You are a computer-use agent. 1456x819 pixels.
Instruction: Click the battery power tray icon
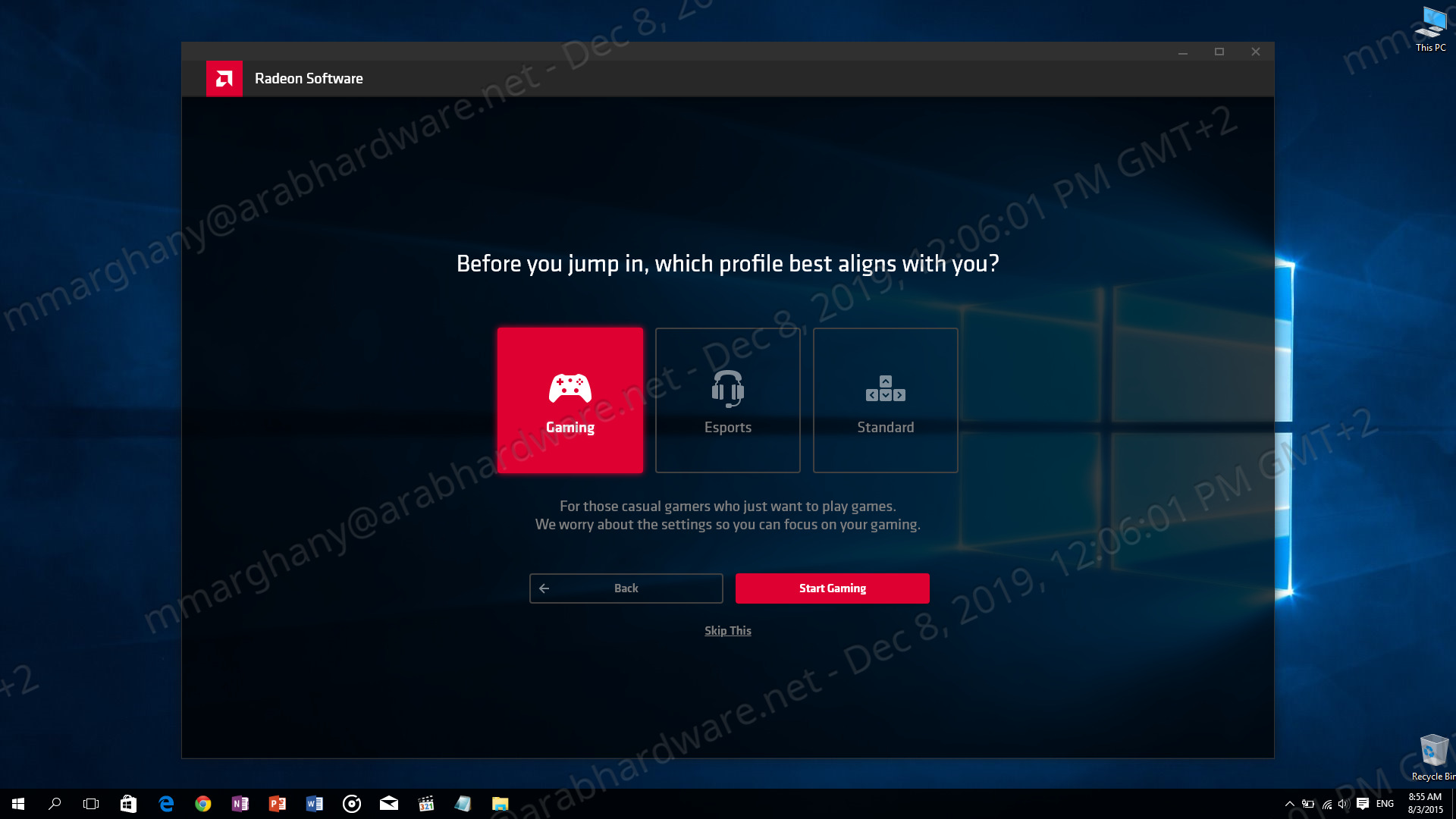tap(1308, 804)
